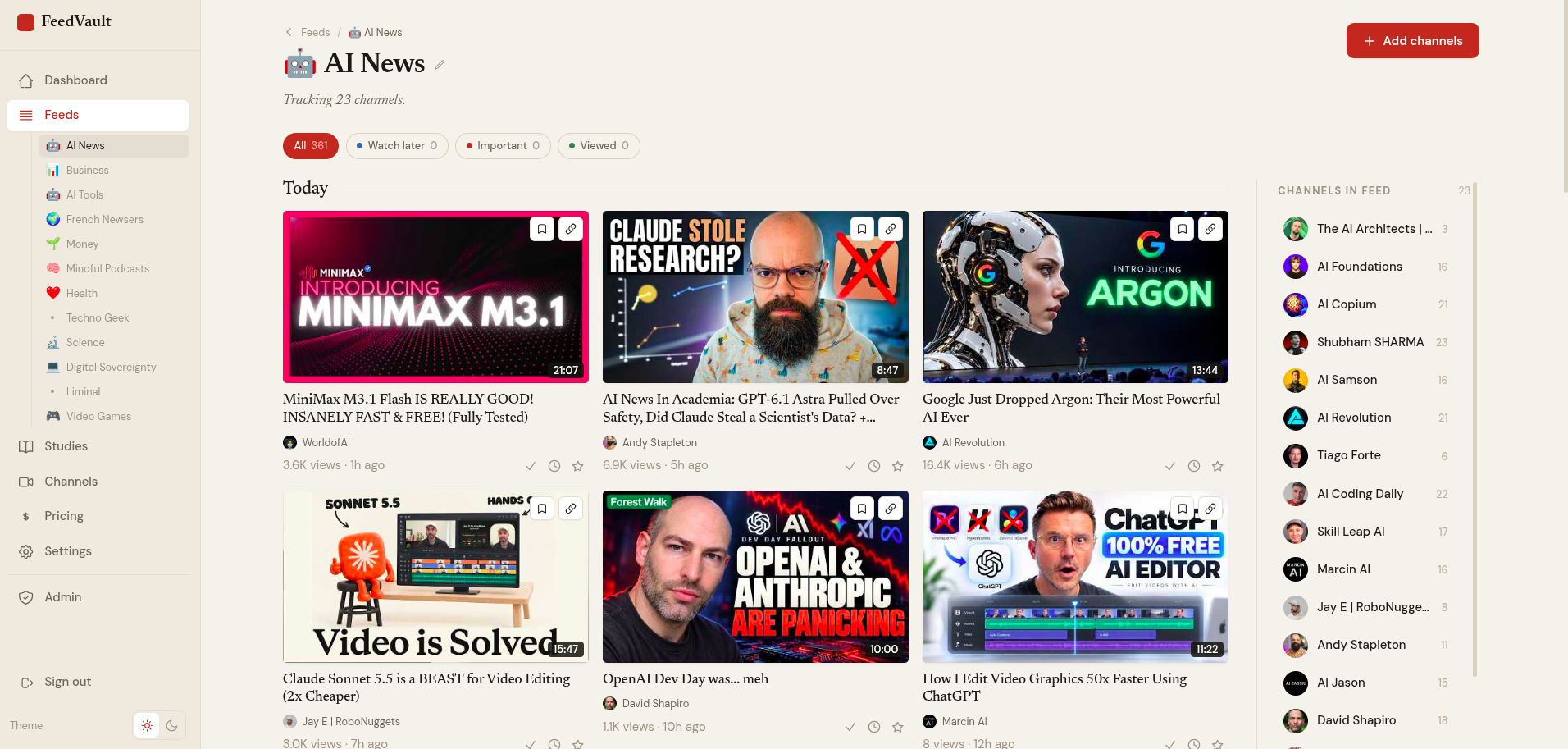The image size is (1568, 749).
Task: Bookmark the MiniMax M3.1 video thumbnail
Action: click(x=542, y=229)
